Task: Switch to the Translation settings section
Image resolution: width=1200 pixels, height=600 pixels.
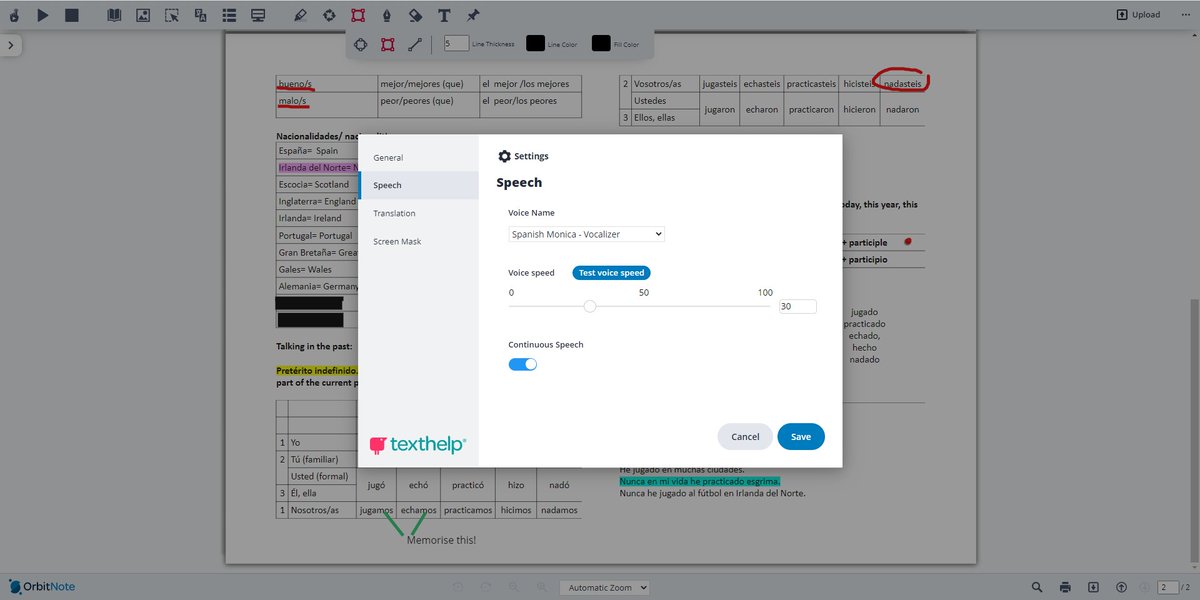Action: [x=394, y=213]
